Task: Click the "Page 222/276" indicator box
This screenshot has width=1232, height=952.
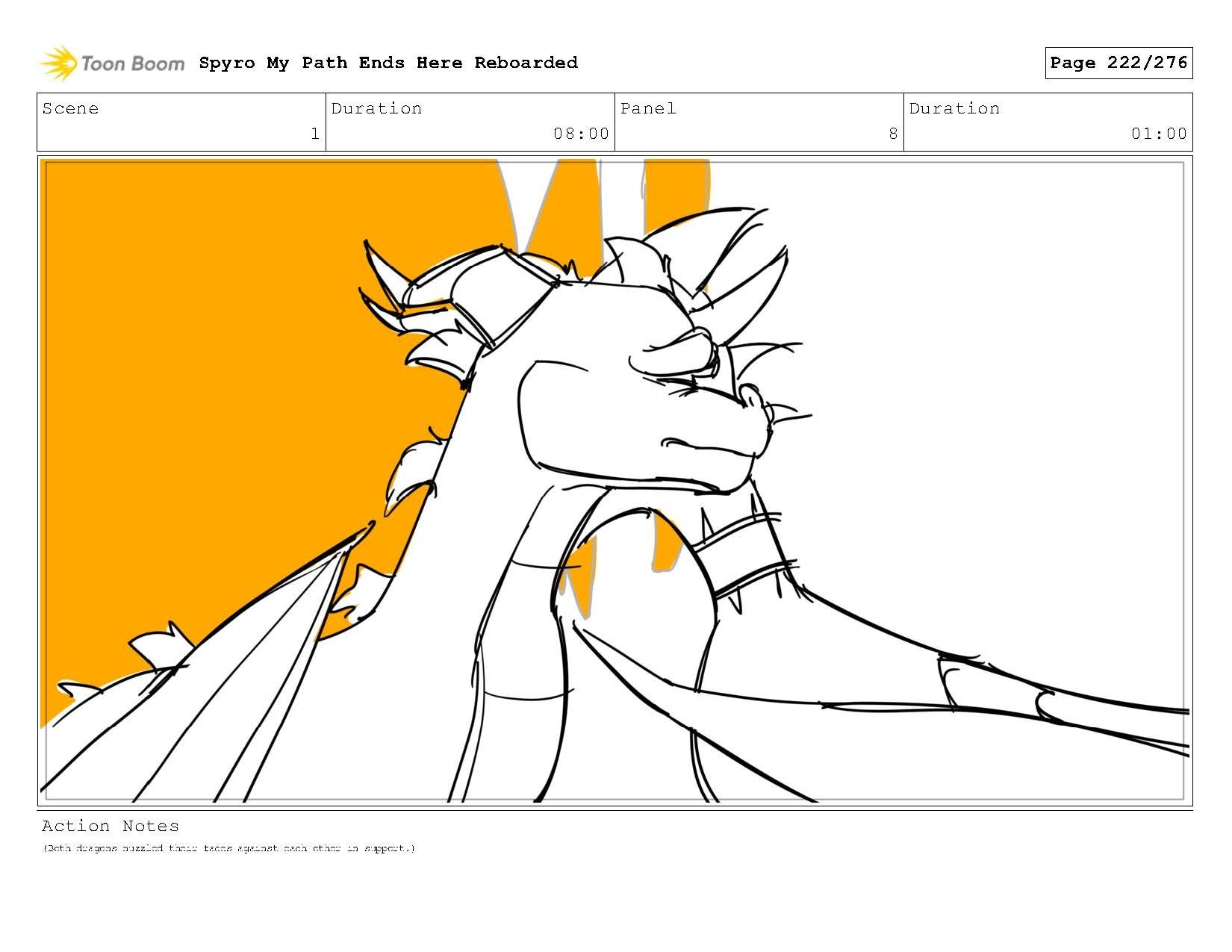Action: 1119,63
